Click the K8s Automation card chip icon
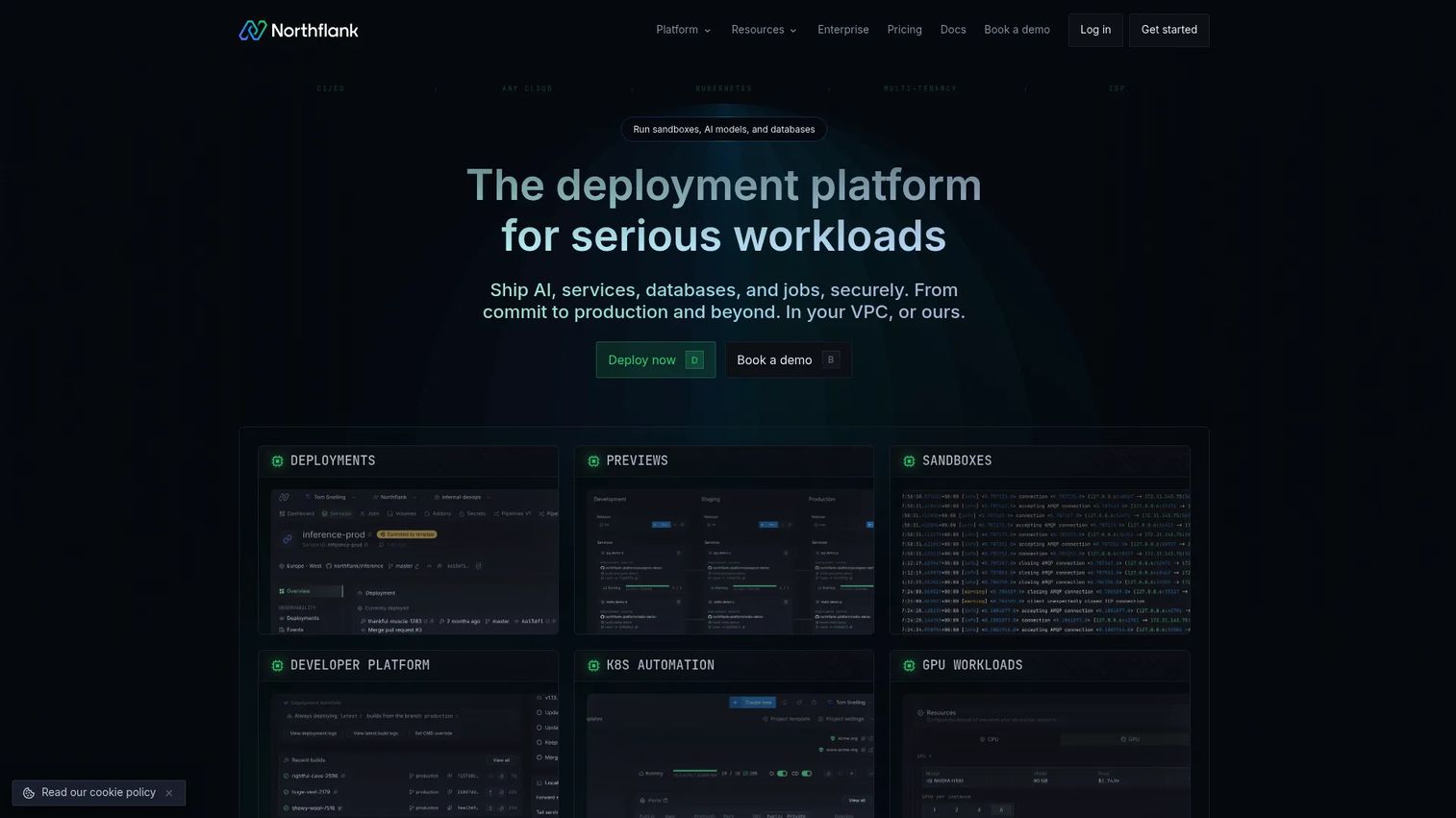 [x=593, y=665]
